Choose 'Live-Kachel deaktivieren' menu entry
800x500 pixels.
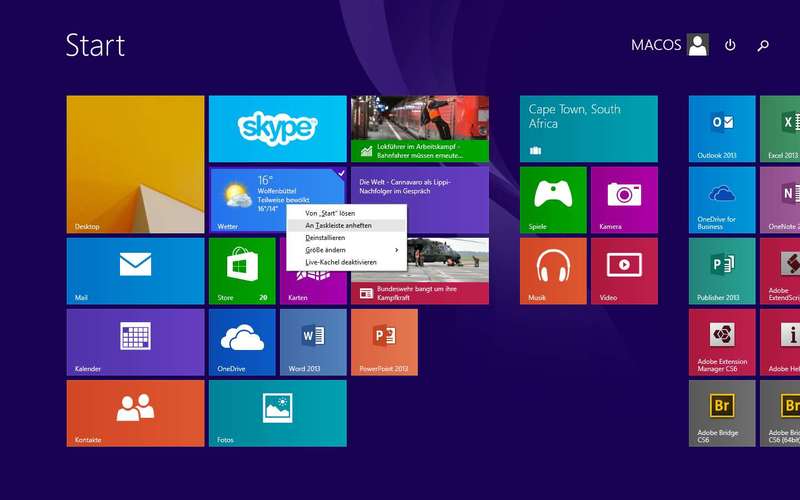[346, 262]
